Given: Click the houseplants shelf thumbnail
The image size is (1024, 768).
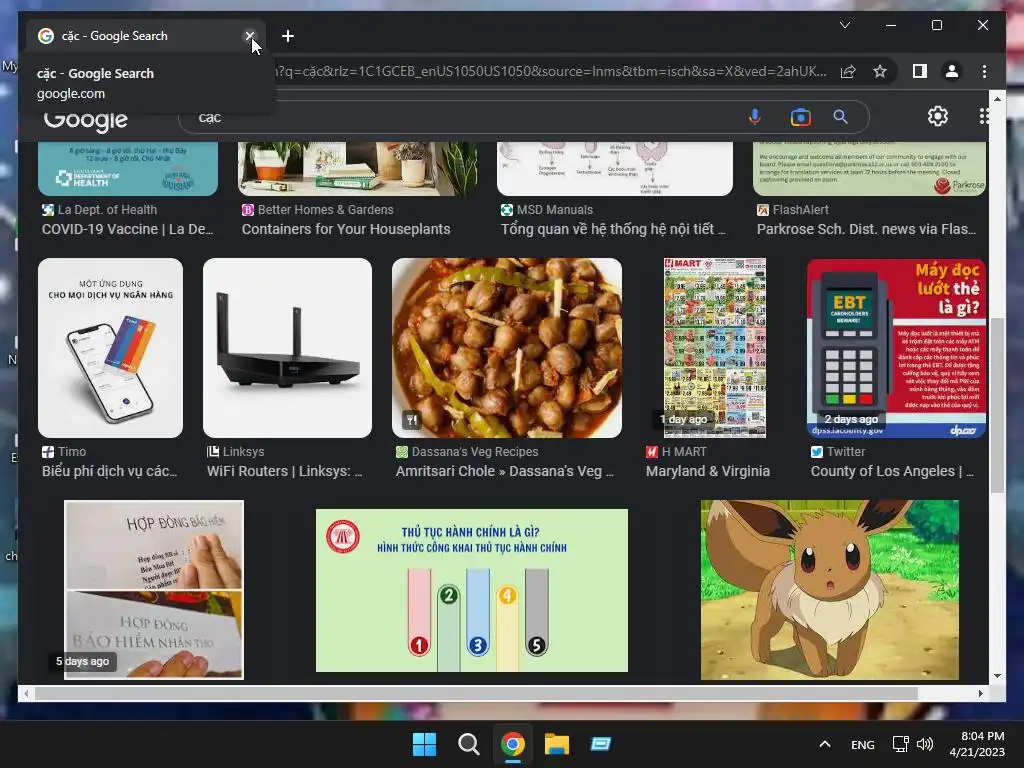Looking at the screenshot, I should click(358, 168).
